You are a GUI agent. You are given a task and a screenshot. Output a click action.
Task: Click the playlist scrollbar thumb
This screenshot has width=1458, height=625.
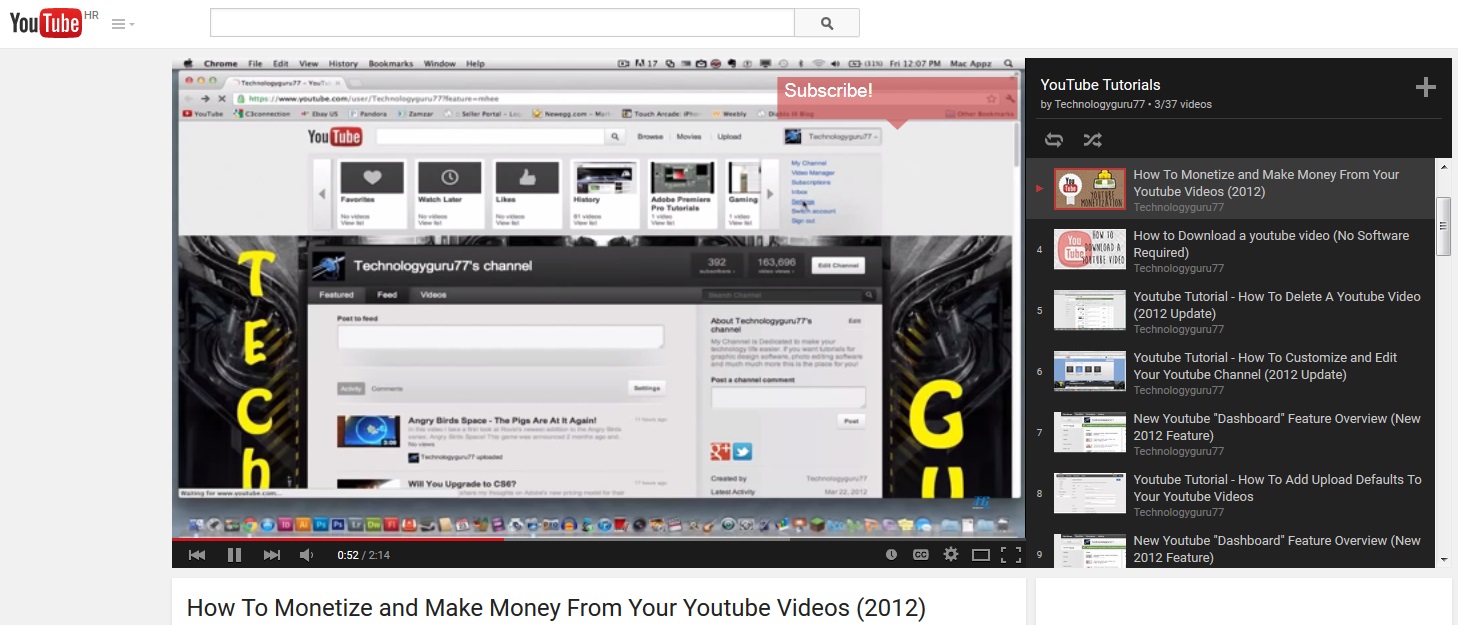click(x=1443, y=226)
